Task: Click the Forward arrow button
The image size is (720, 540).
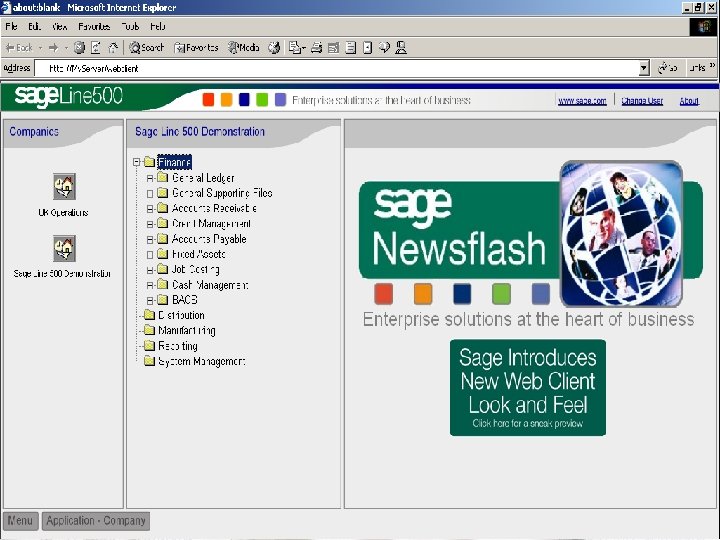Action: pos(53,47)
